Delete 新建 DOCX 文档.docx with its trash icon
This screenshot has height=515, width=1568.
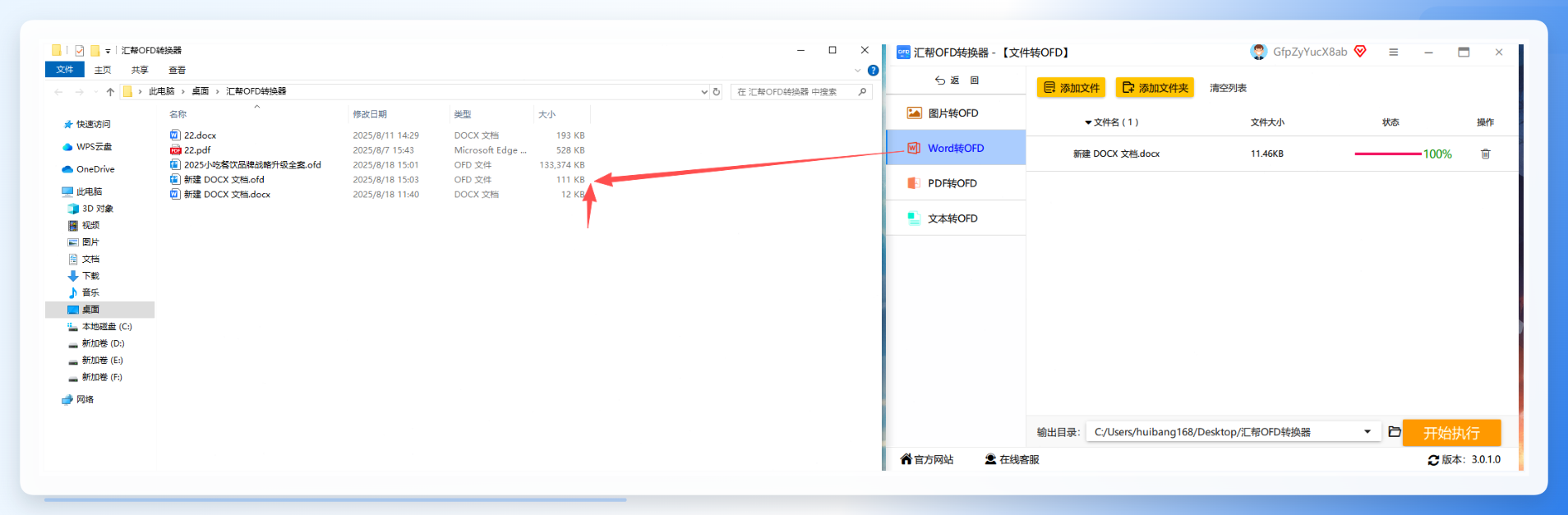[1485, 154]
